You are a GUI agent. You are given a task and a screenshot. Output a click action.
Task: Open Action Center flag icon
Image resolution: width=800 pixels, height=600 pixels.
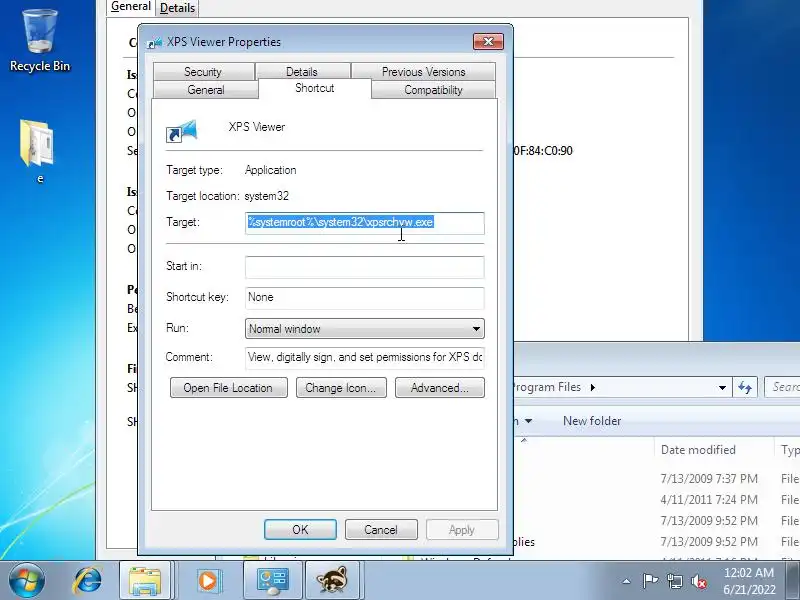tap(650, 581)
